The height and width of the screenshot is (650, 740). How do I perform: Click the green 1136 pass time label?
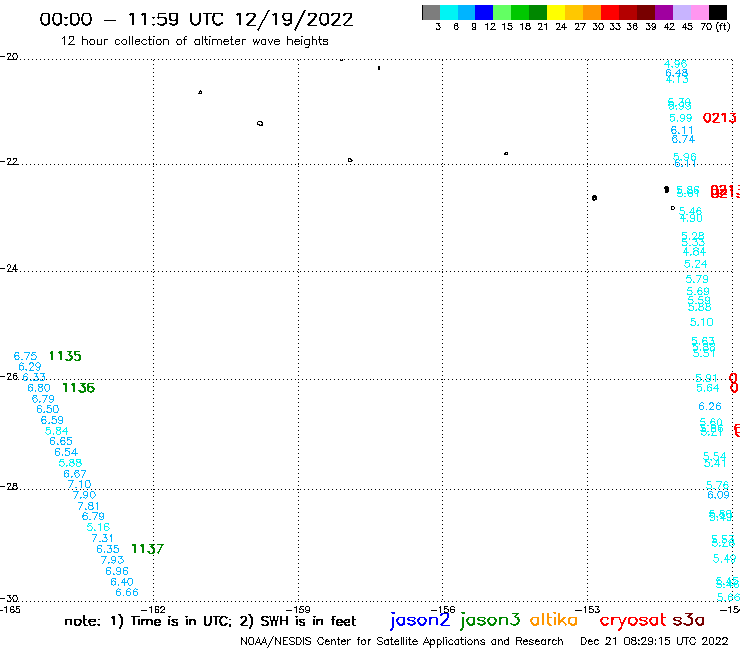79,388
